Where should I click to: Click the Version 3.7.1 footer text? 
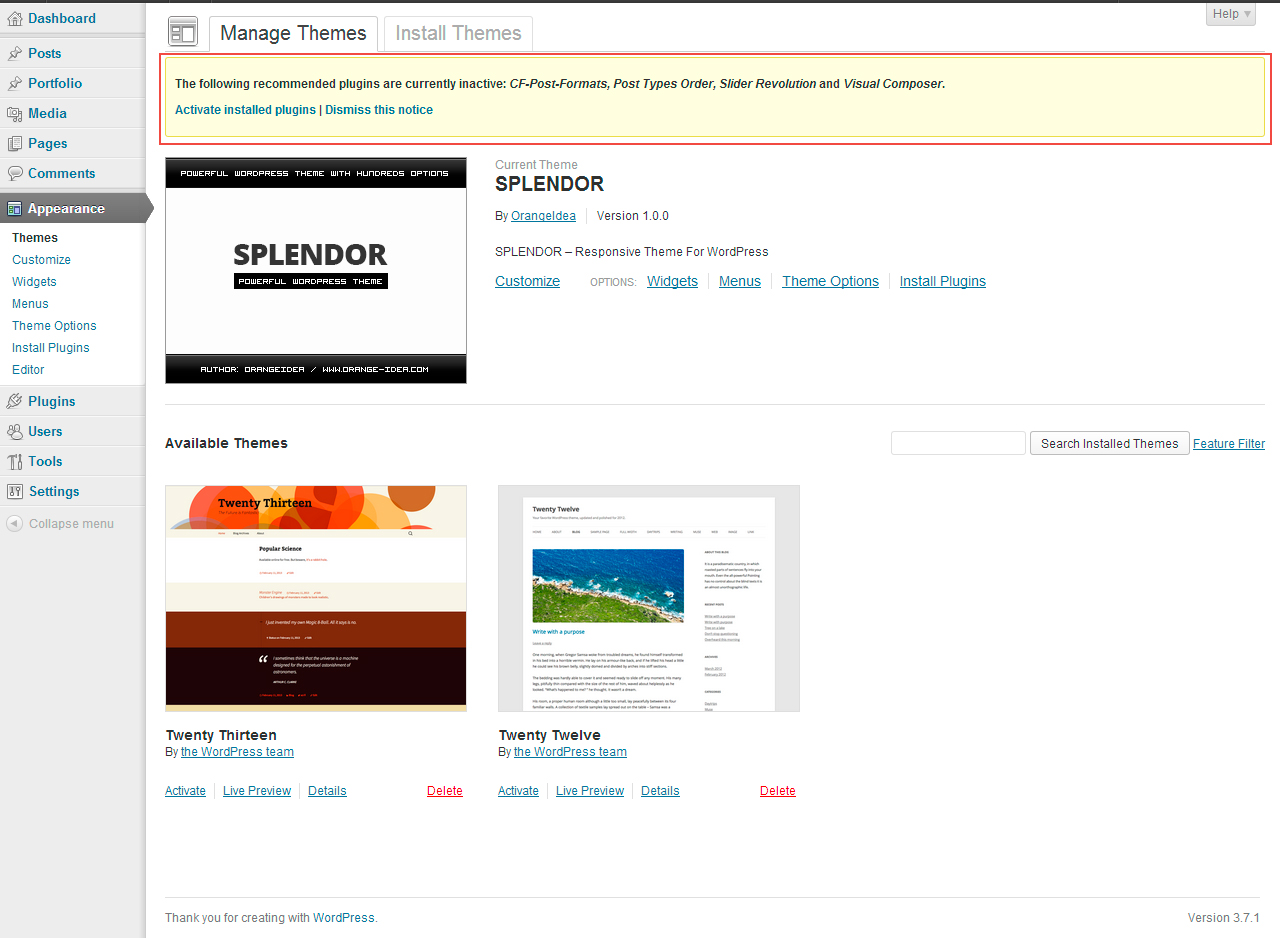pos(1224,918)
